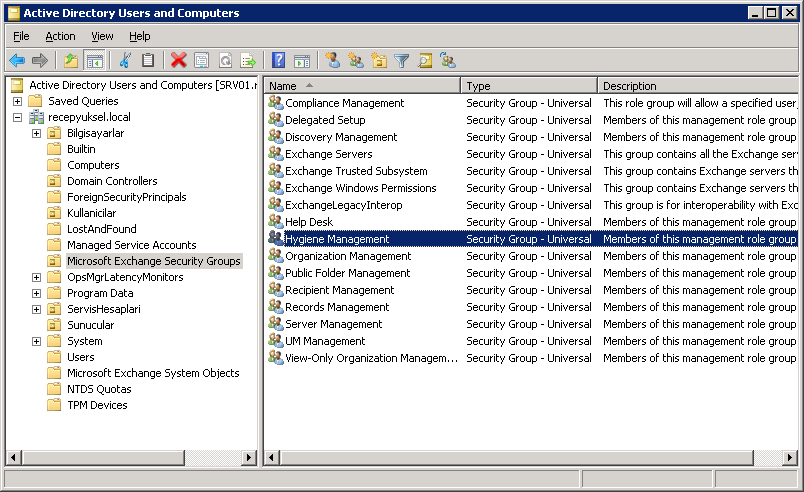Expand the Program Data node
The image size is (804, 492).
tap(36, 293)
